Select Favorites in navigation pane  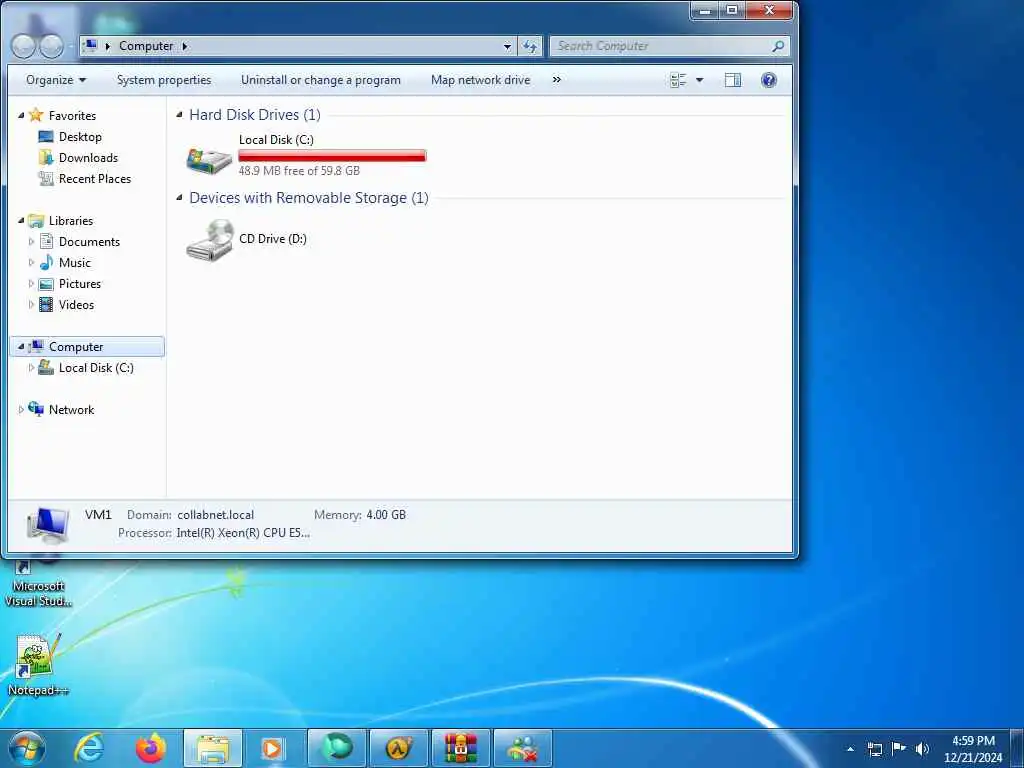click(72, 116)
